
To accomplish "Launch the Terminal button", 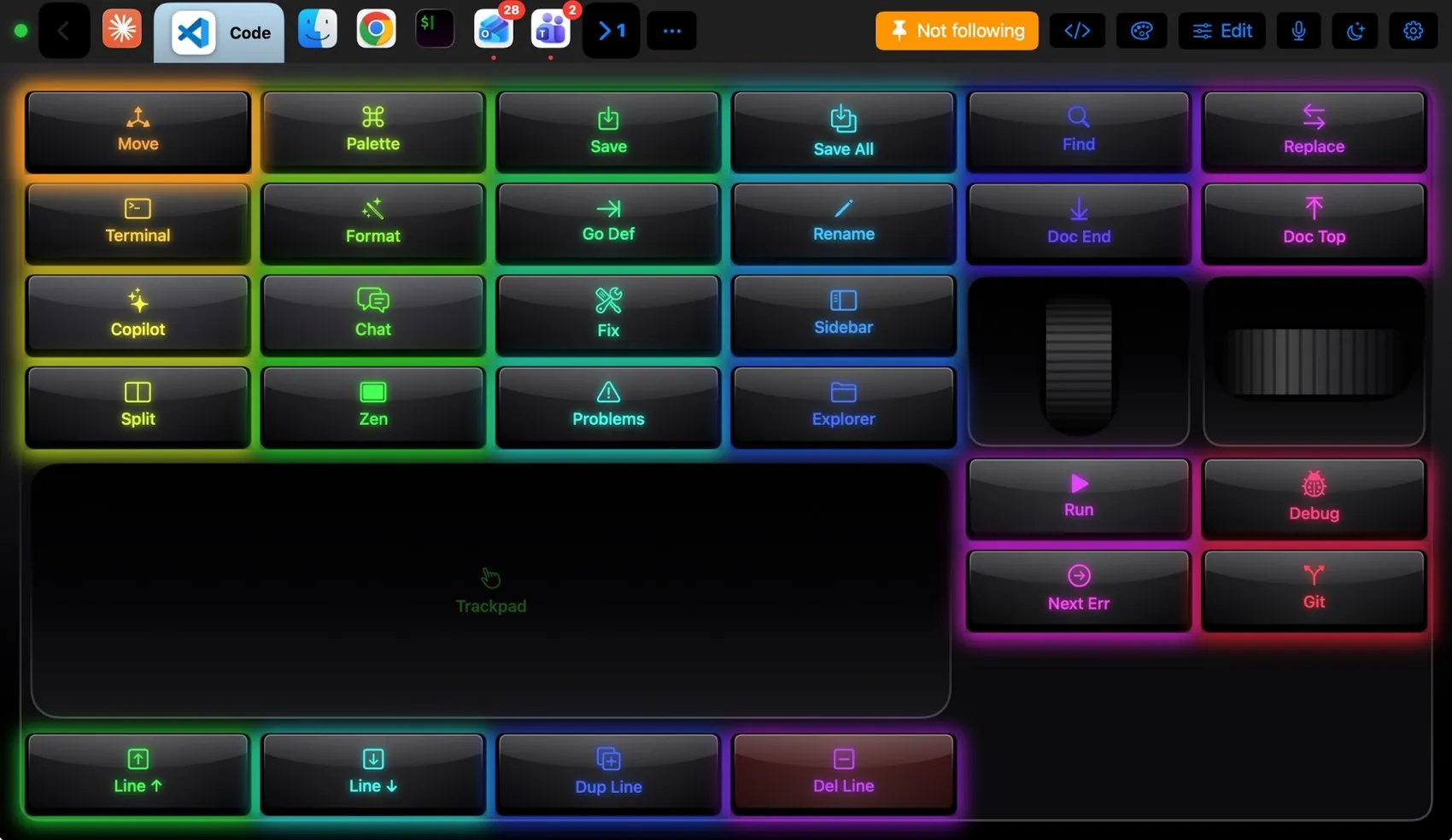I will 138,223.
